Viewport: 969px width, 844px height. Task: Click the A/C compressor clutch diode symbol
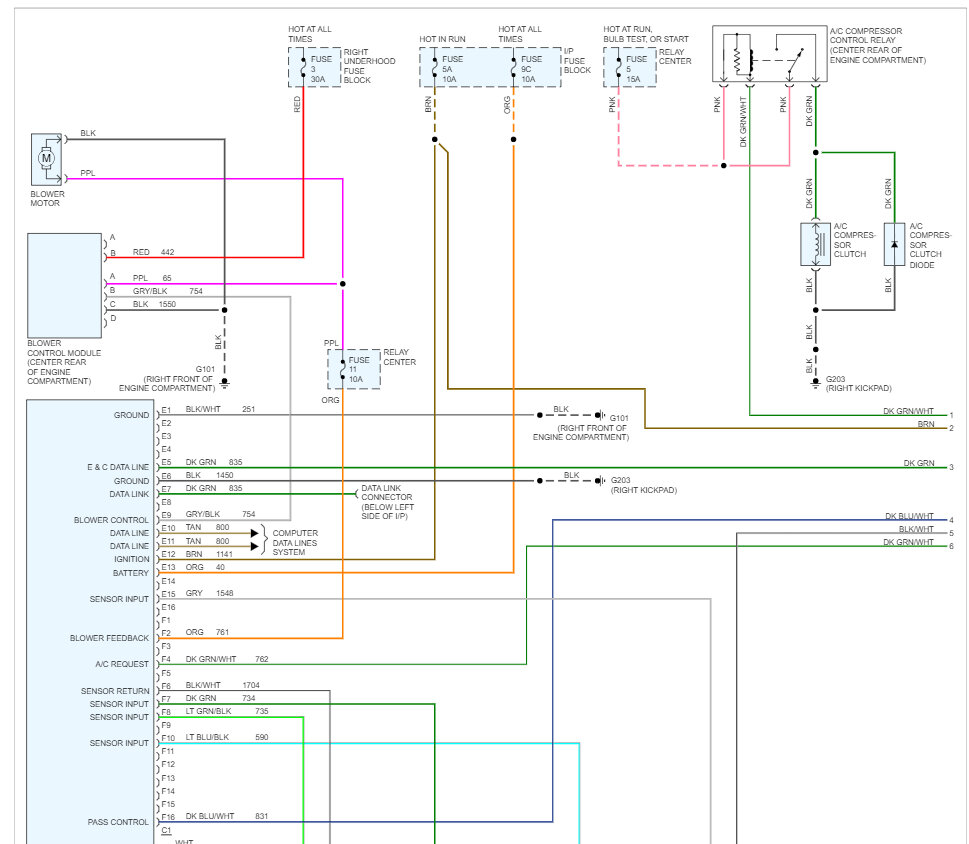pos(894,245)
